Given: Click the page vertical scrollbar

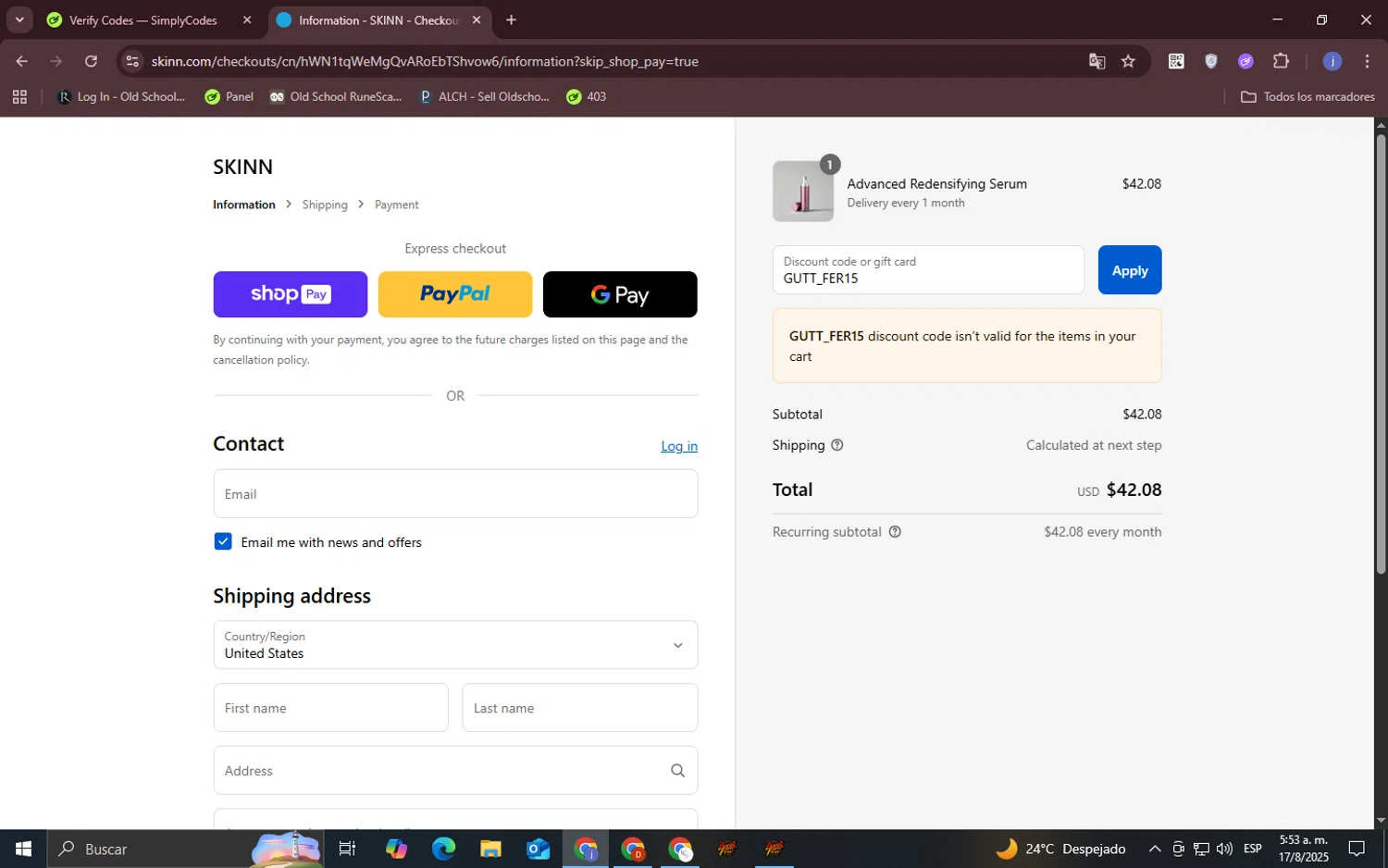Looking at the screenshot, I should click(x=1381, y=354).
